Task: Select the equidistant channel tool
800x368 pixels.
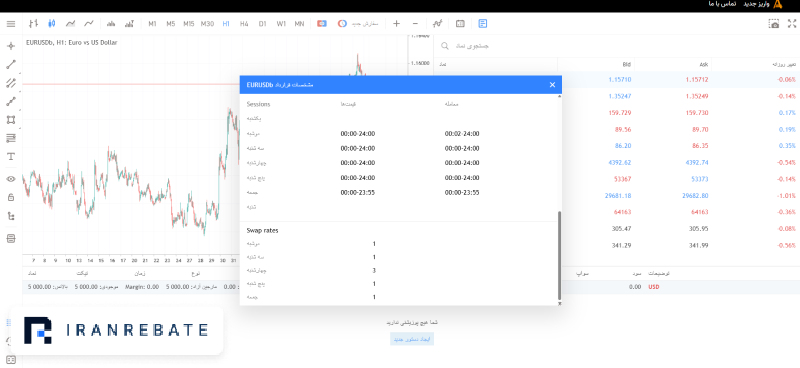Action: [x=11, y=83]
